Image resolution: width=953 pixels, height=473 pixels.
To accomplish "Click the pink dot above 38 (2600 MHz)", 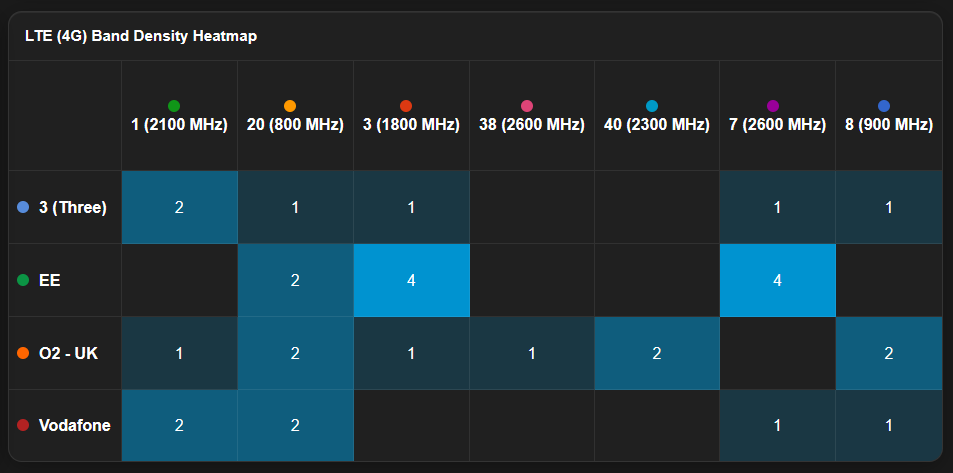I will [x=527, y=106].
